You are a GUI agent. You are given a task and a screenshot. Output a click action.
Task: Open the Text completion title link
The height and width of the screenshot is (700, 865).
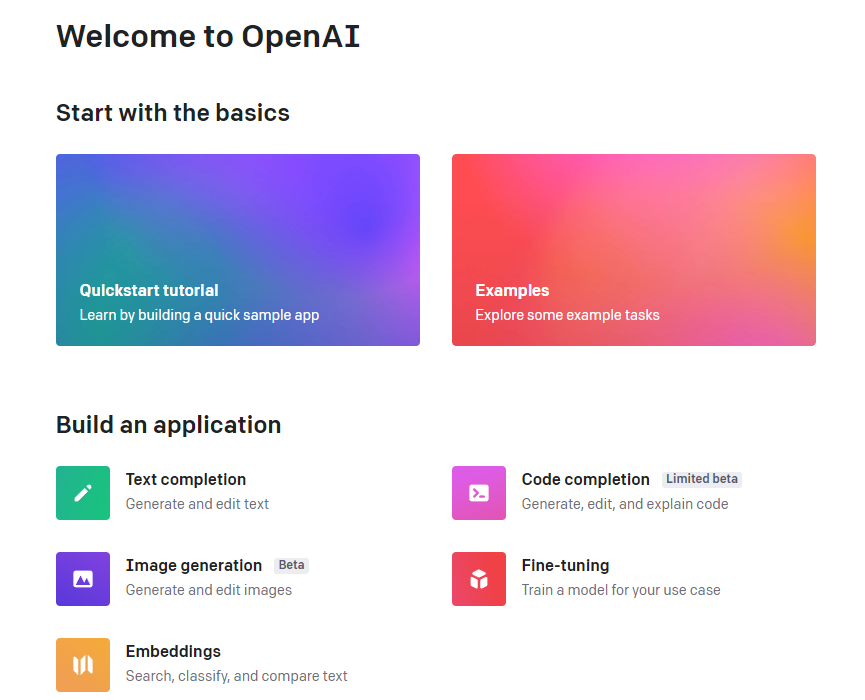(186, 480)
